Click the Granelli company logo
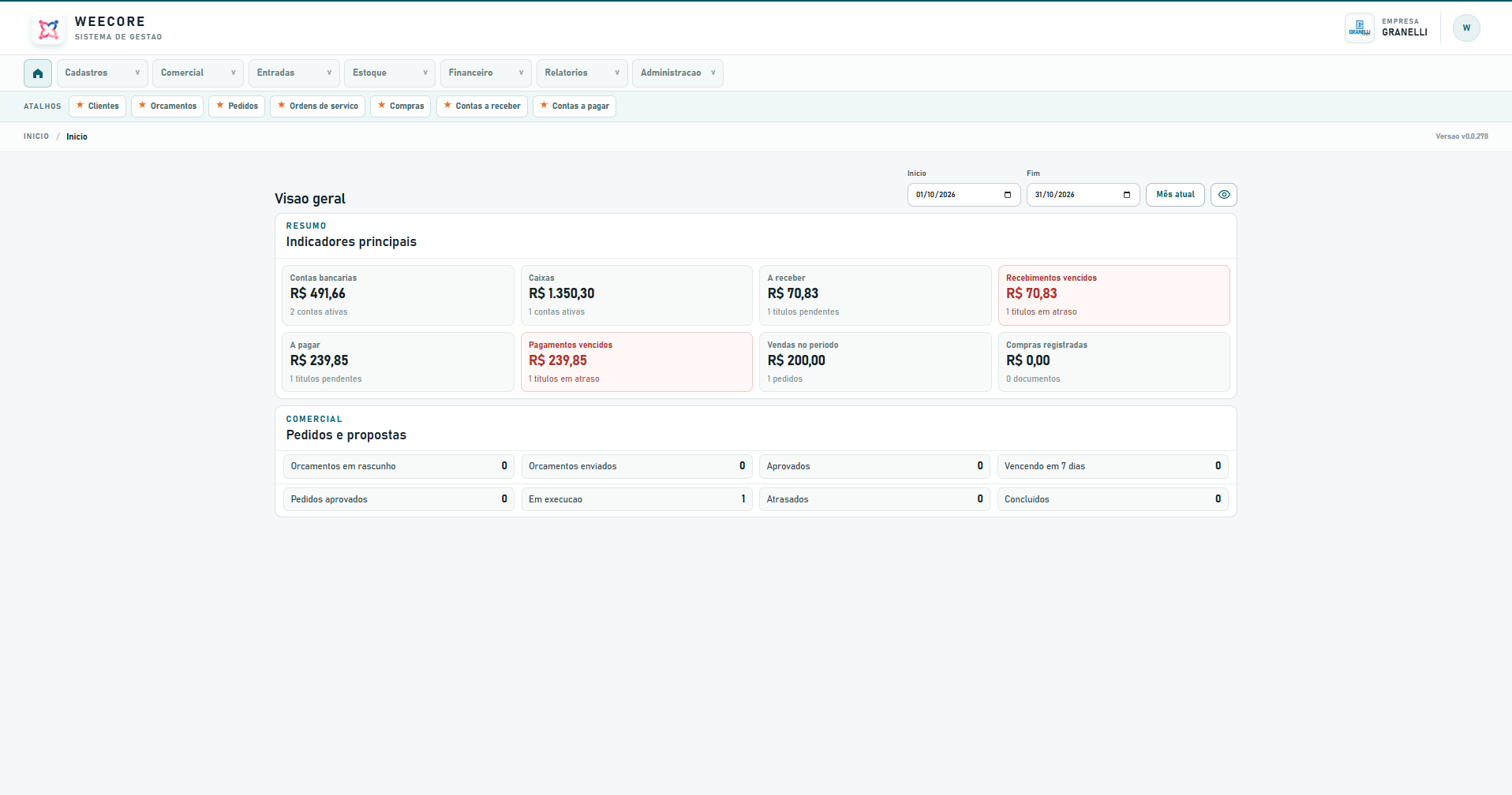This screenshot has height=795, width=1512. click(1360, 28)
